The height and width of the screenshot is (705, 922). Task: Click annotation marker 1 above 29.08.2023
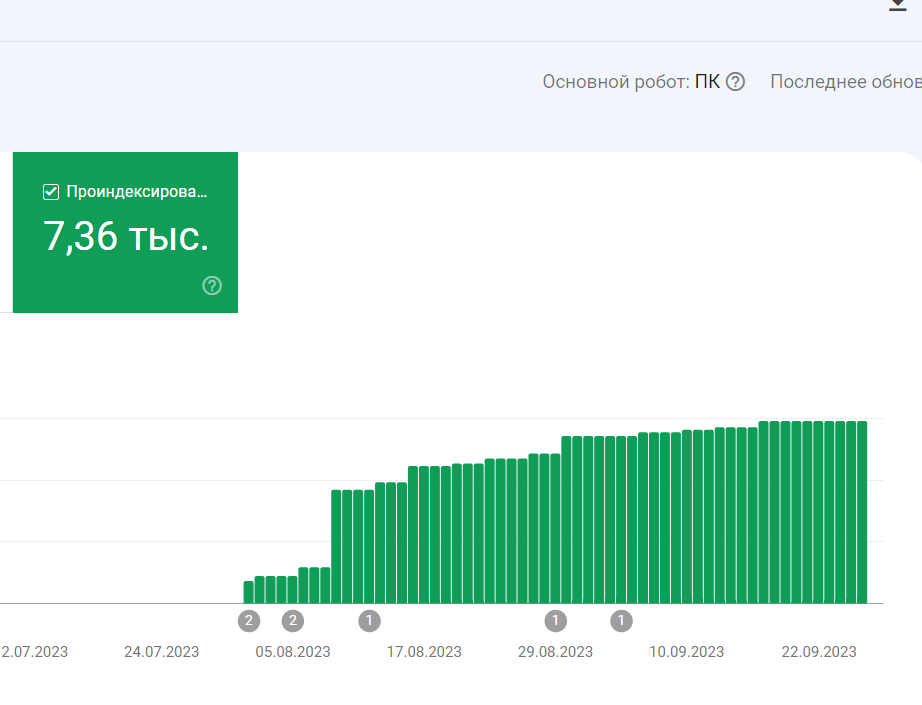[555, 620]
